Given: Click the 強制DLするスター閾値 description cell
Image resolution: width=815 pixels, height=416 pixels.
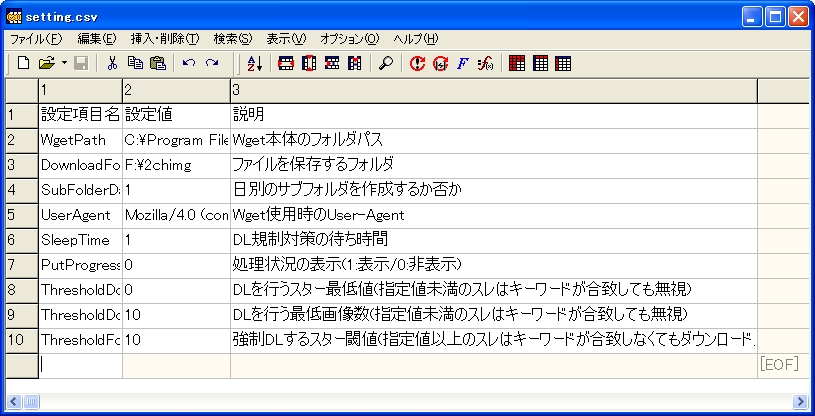Looking at the screenshot, I should click(494, 341).
